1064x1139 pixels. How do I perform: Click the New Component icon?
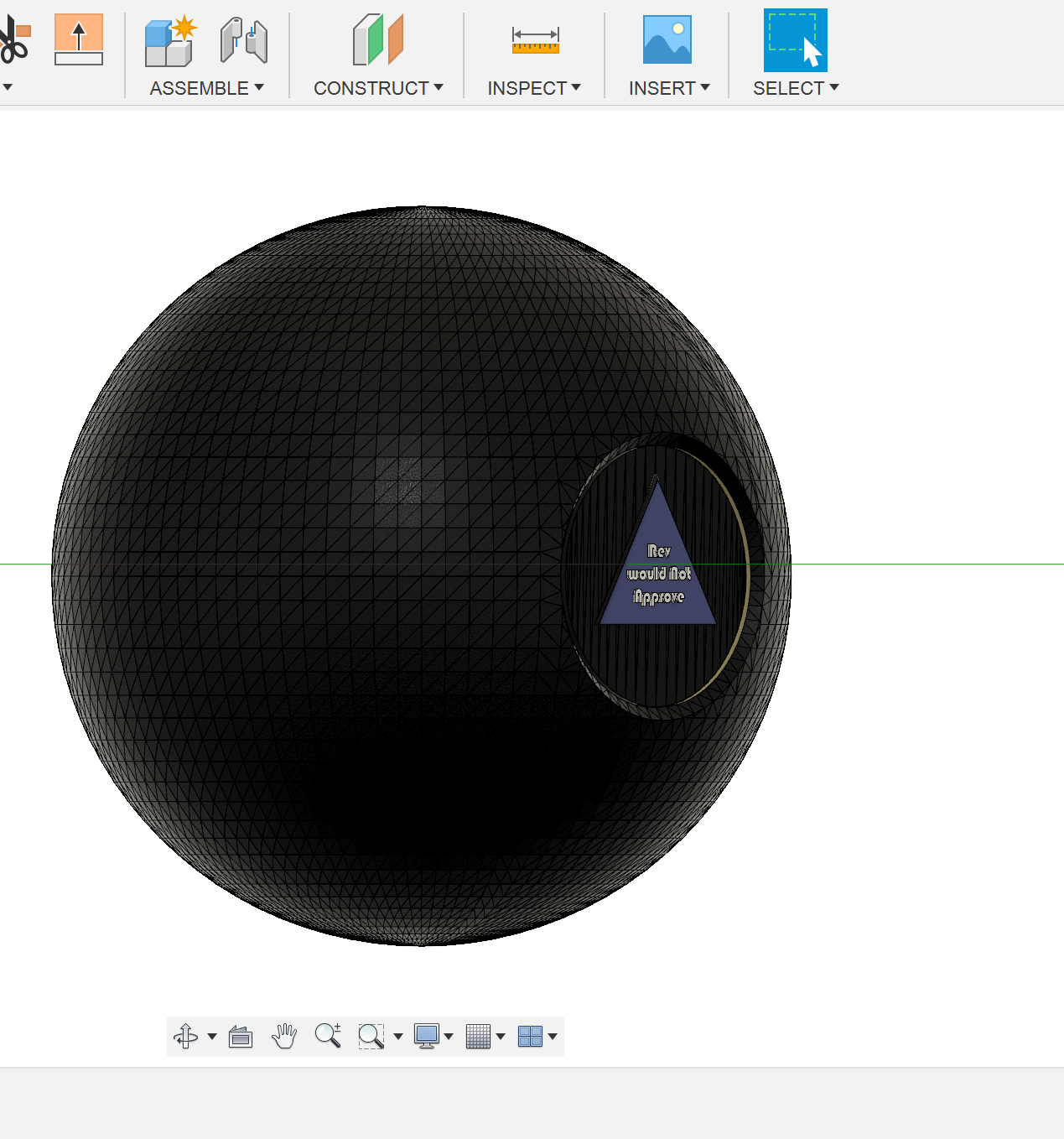[x=170, y=41]
